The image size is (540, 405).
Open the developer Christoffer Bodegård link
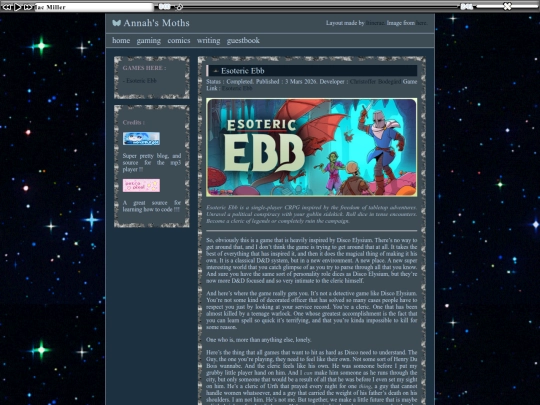tap(375, 82)
